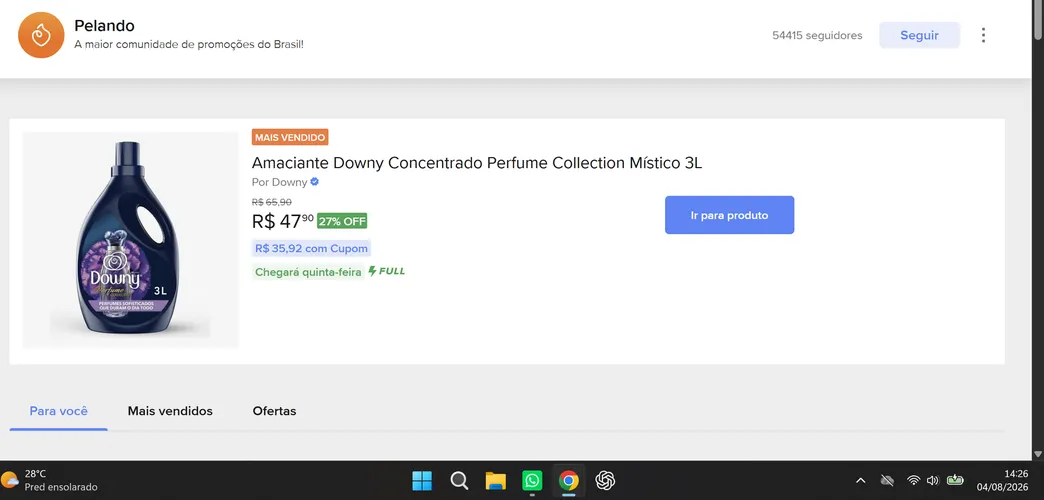
Task: Click the battery status icon
Action: pyautogui.click(x=955, y=479)
